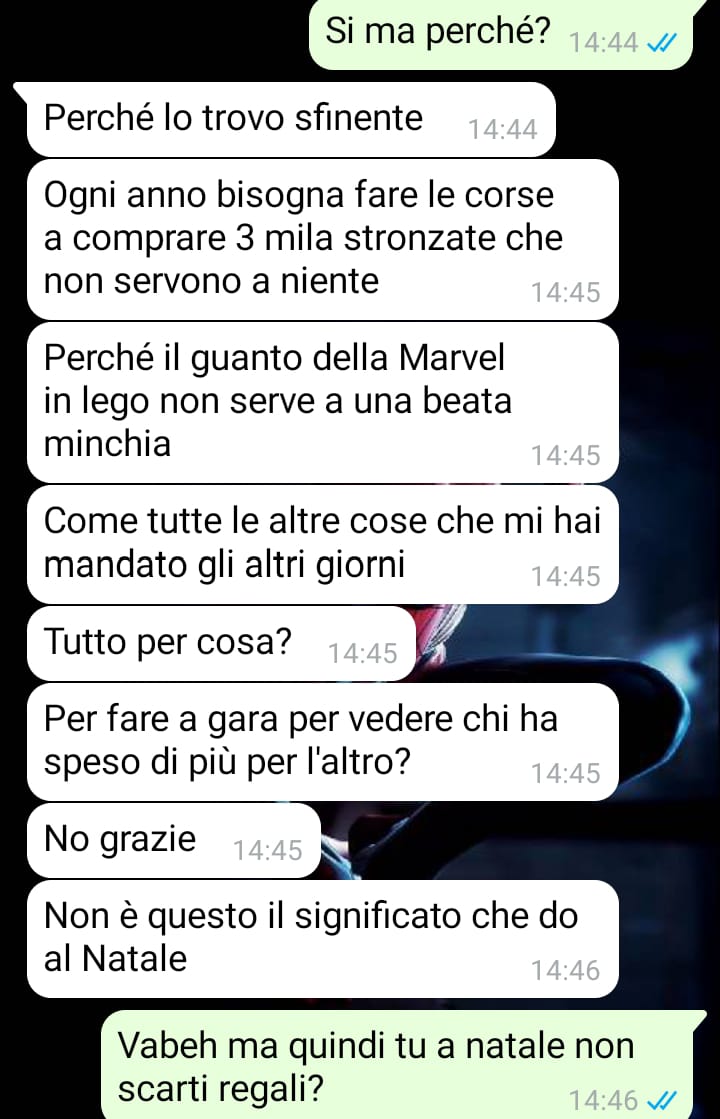The image size is (720, 1119).
Task: Click 14:45 timestamp on 'beata minchia' message
Action: 565,455
